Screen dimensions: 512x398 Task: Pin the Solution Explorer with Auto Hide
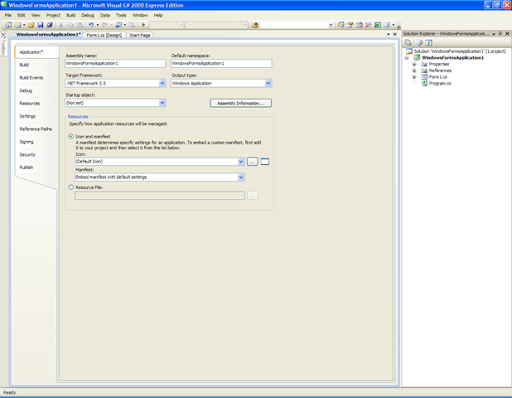click(500, 34)
